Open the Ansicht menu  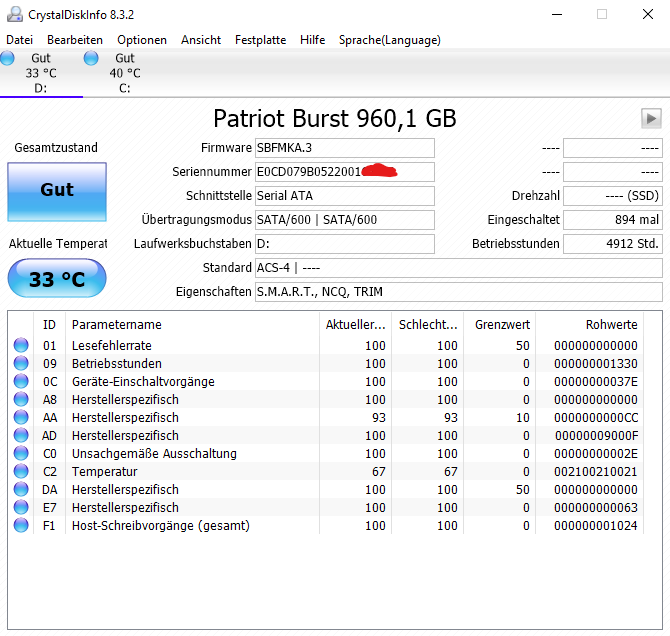201,40
